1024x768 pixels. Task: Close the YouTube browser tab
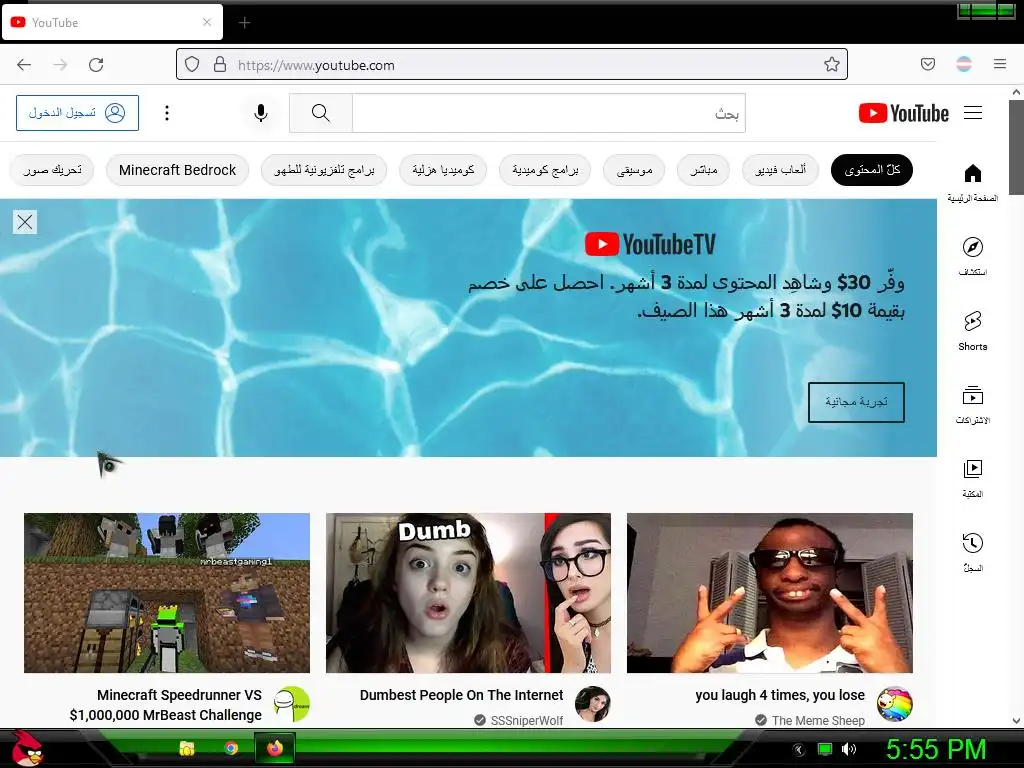[207, 22]
